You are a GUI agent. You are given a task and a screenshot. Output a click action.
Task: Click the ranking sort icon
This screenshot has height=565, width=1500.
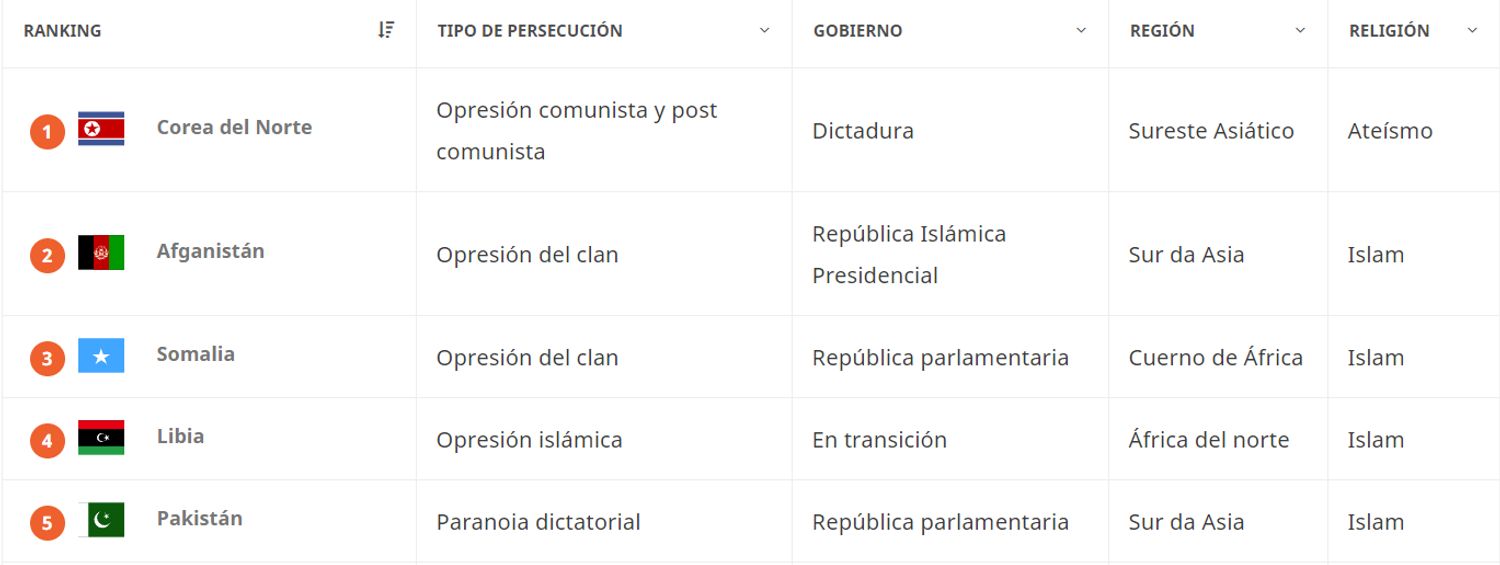click(386, 30)
